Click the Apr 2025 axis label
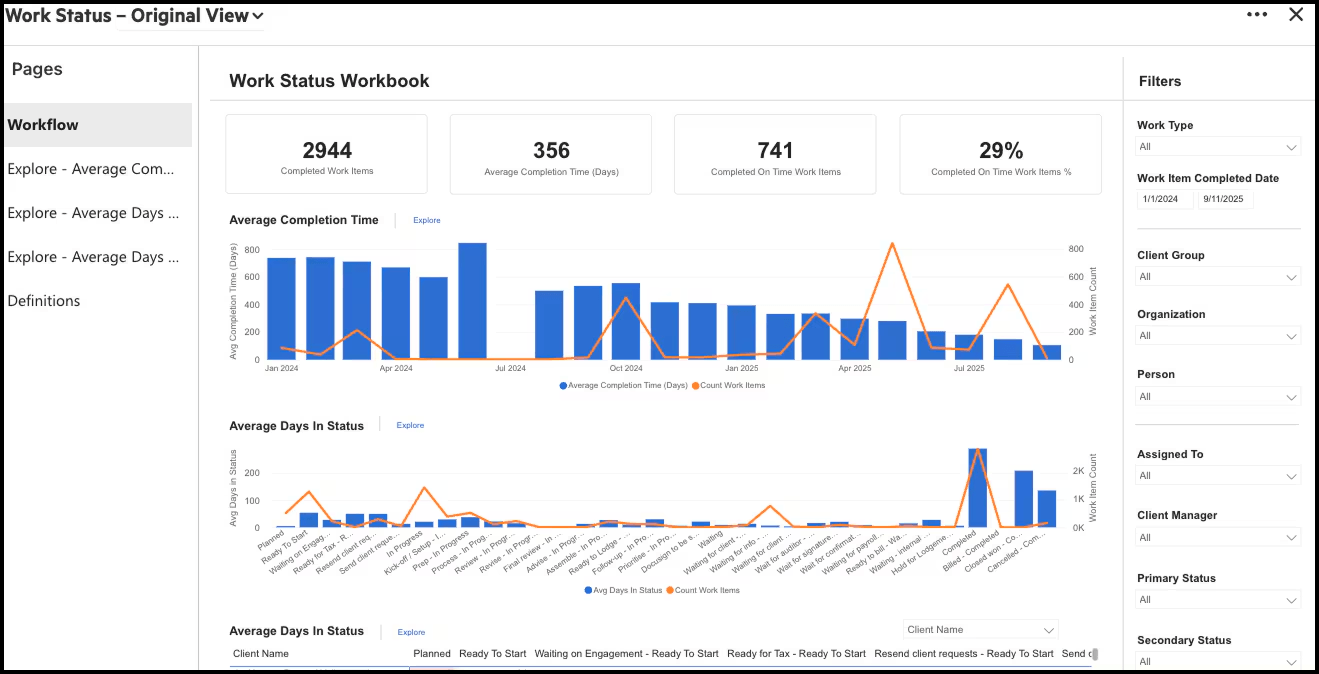The width and height of the screenshot is (1319, 674). 855,368
